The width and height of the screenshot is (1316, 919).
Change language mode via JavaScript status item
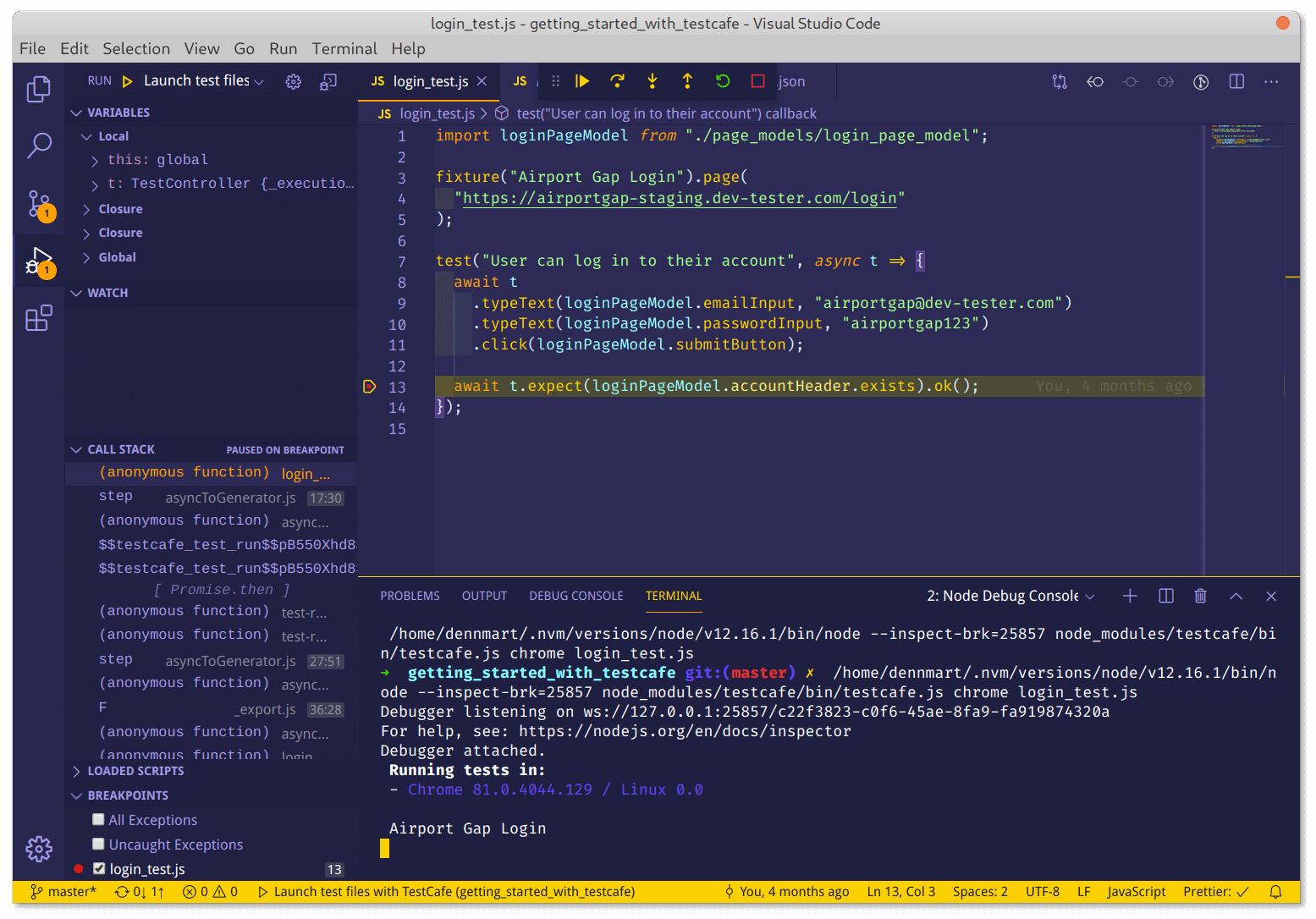pyautogui.click(x=1136, y=891)
